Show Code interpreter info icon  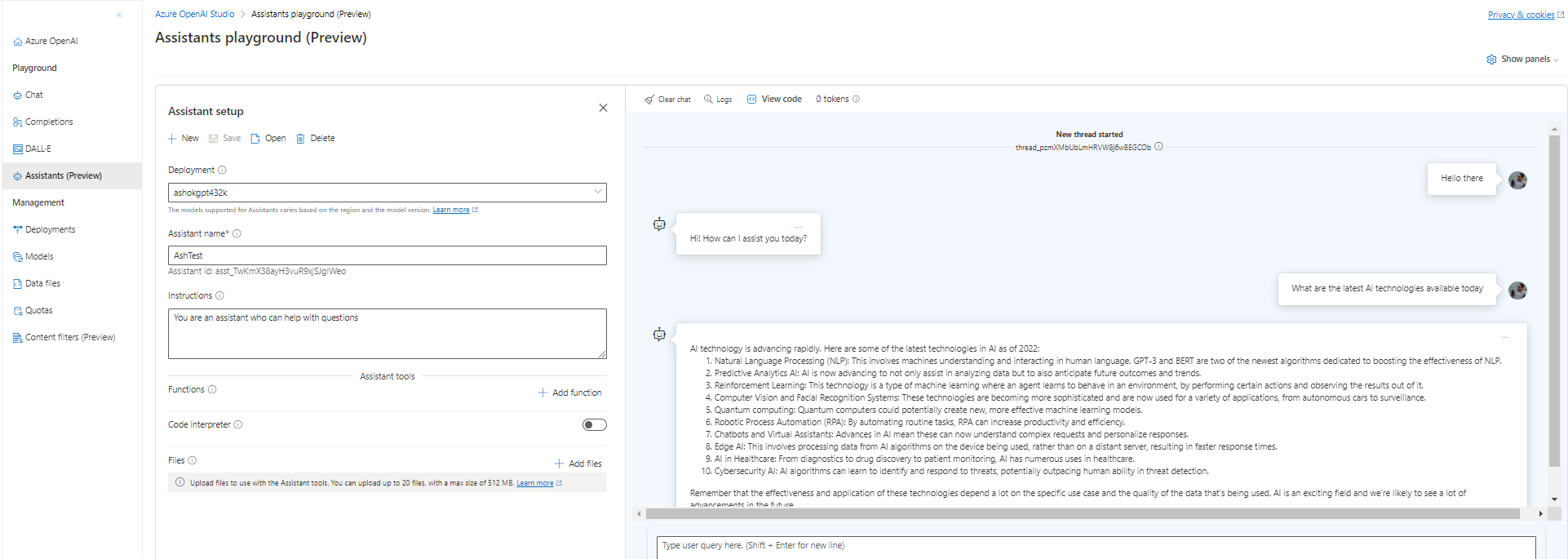click(x=238, y=424)
